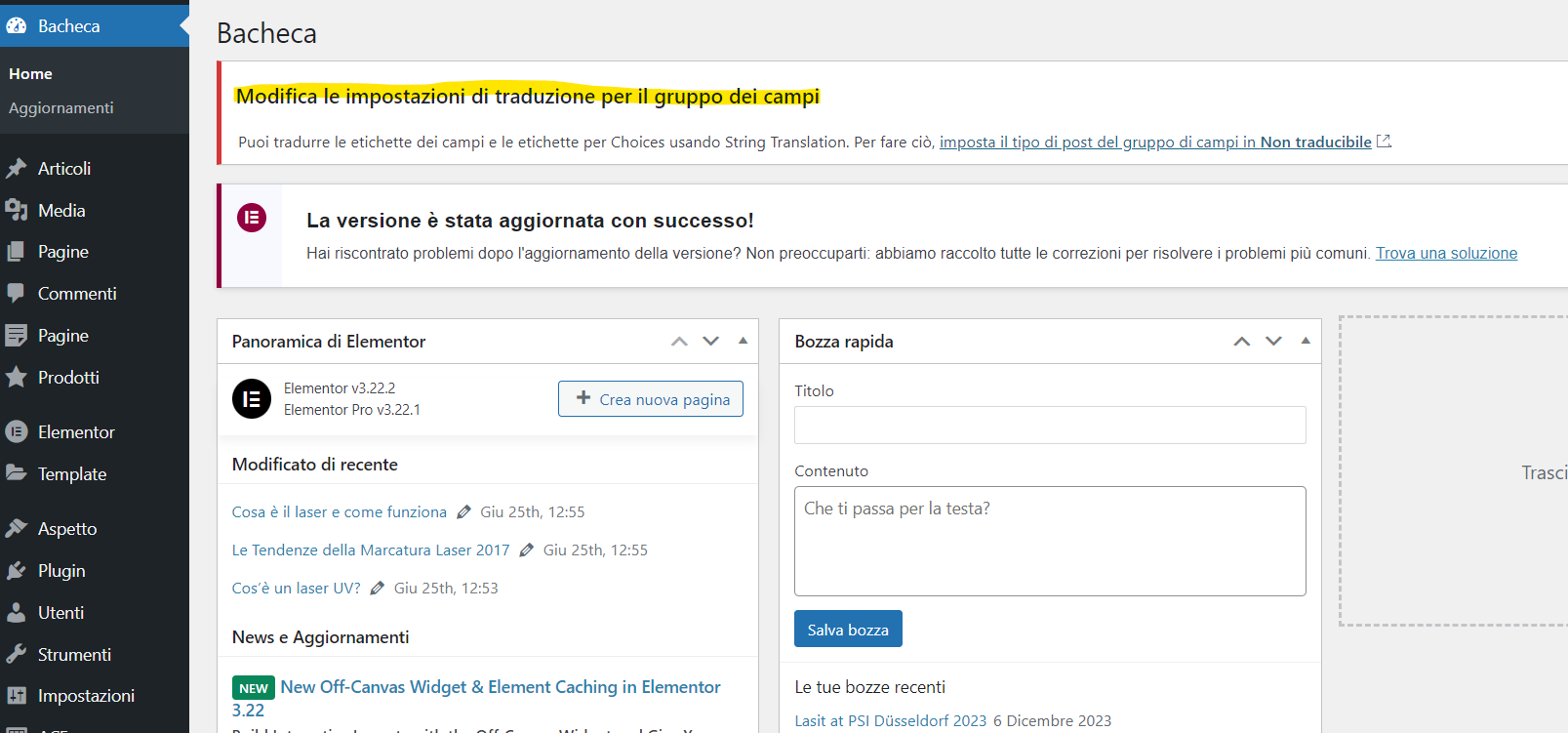Click the black Elementor logo in Panoramica widget
The width and height of the screenshot is (1568, 733).
(252, 398)
